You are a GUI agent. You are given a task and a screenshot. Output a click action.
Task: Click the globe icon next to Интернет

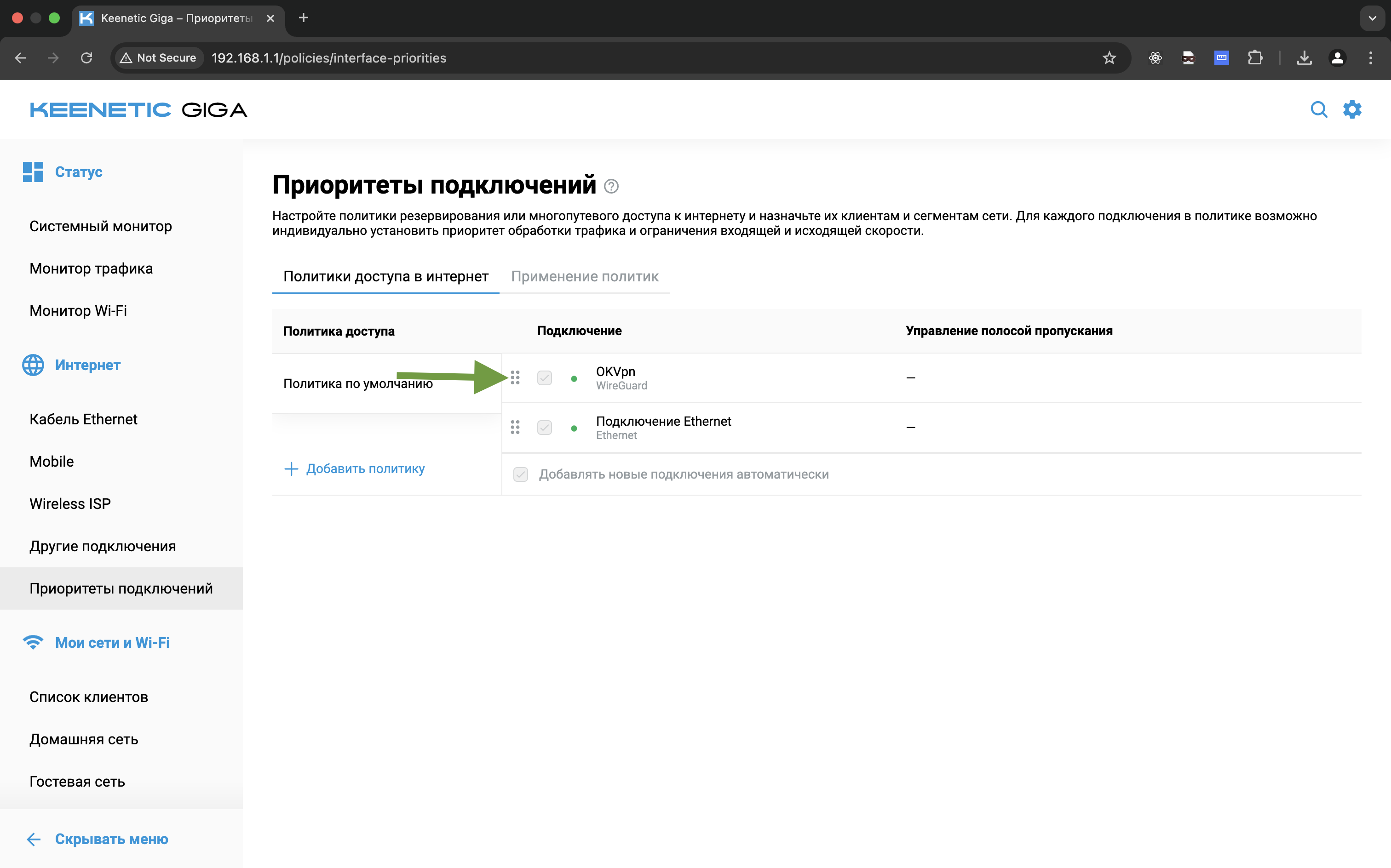click(x=33, y=365)
